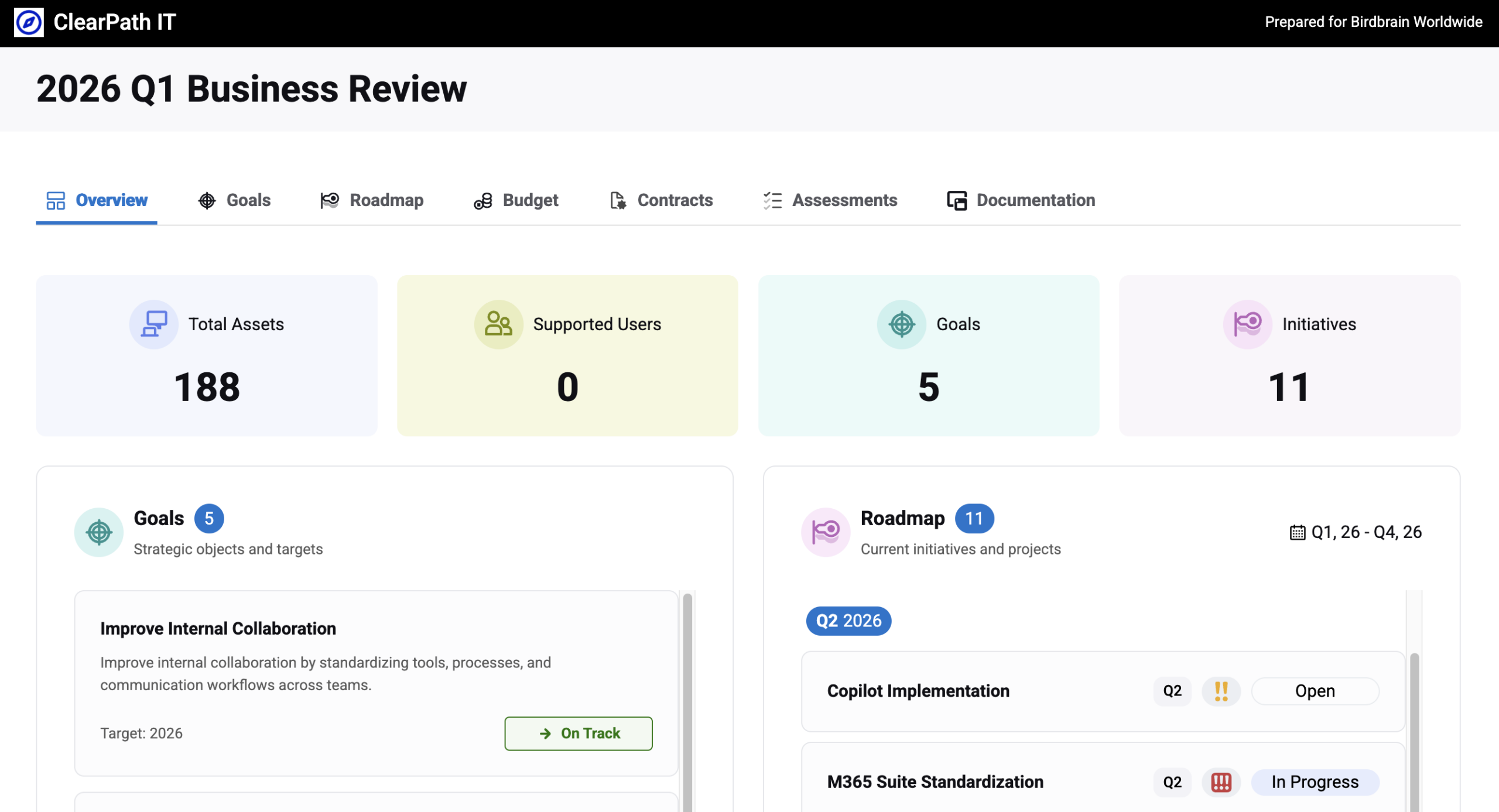Click the Goals target icon in teal card
Viewport: 1499px width, 812px height.
pos(901,324)
